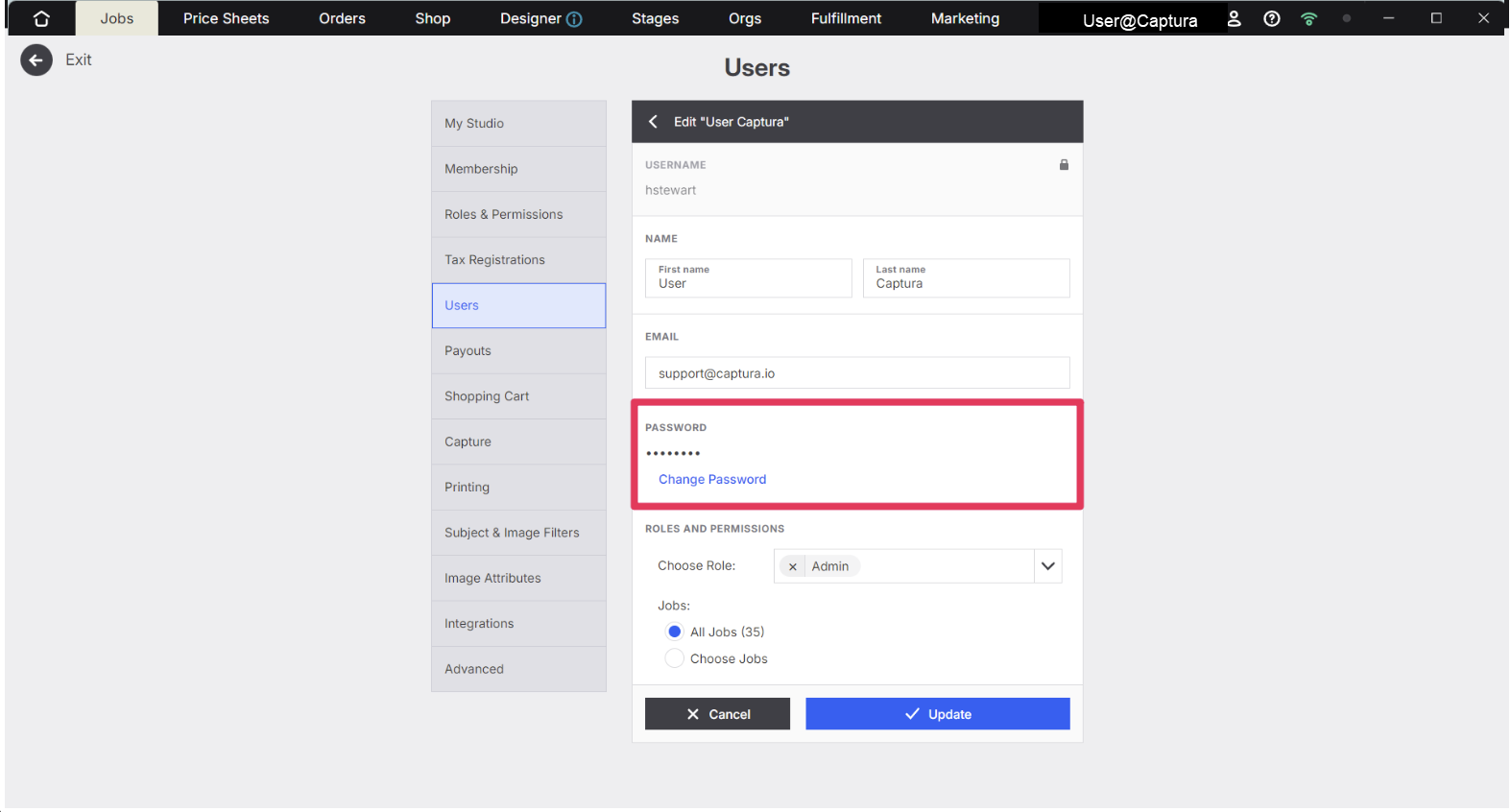The width and height of the screenshot is (1511, 812).
Task: Open the user account profile icon
Action: [1235, 18]
